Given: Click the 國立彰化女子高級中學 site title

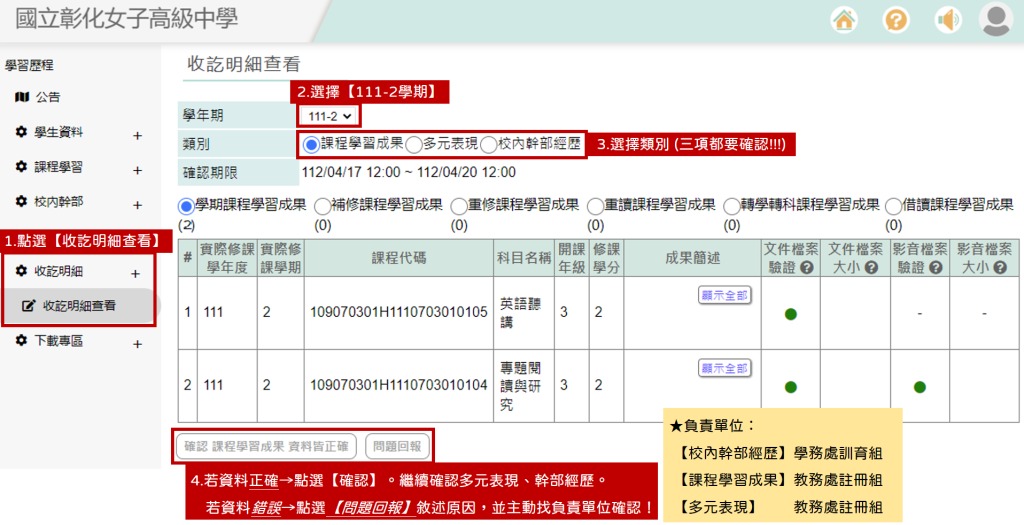Looking at the screenshot, I should coord(127,19).
